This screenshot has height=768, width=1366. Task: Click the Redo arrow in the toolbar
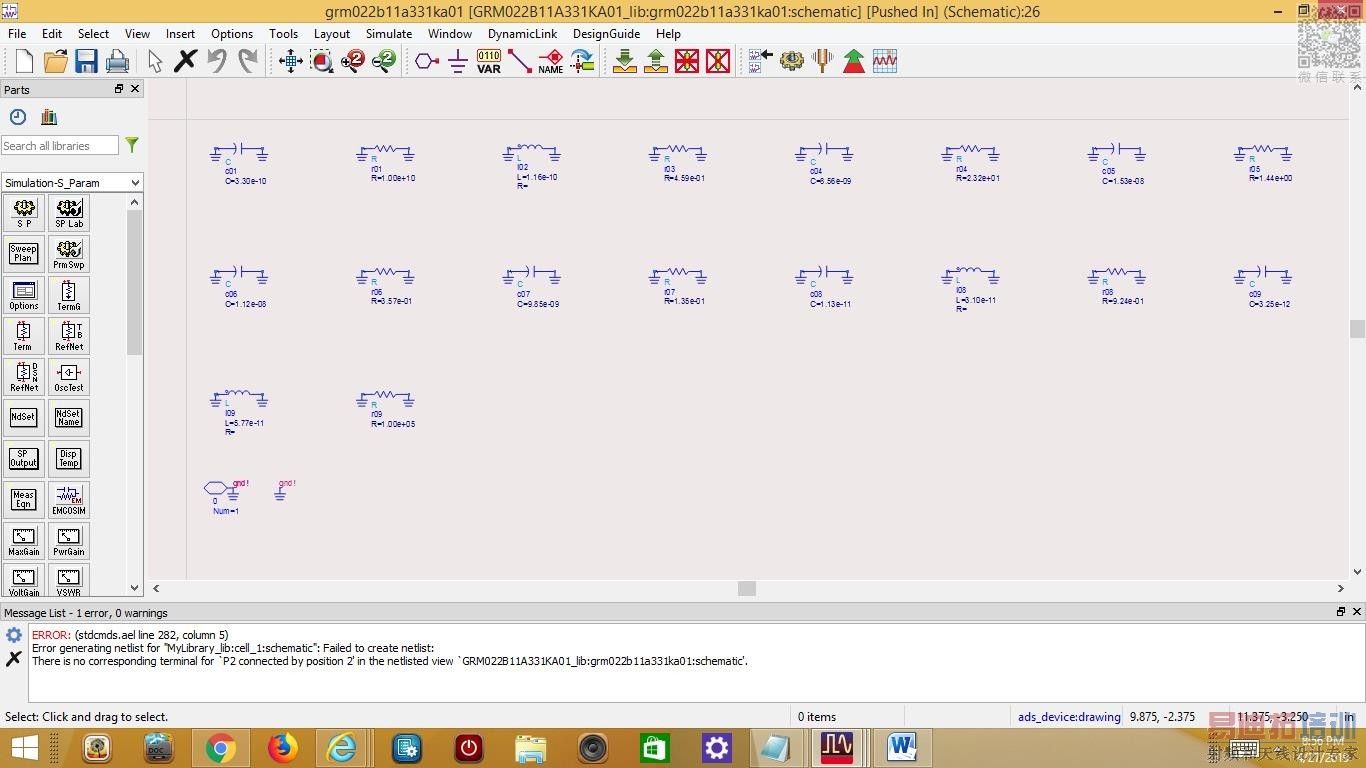(x=247, y=61)
